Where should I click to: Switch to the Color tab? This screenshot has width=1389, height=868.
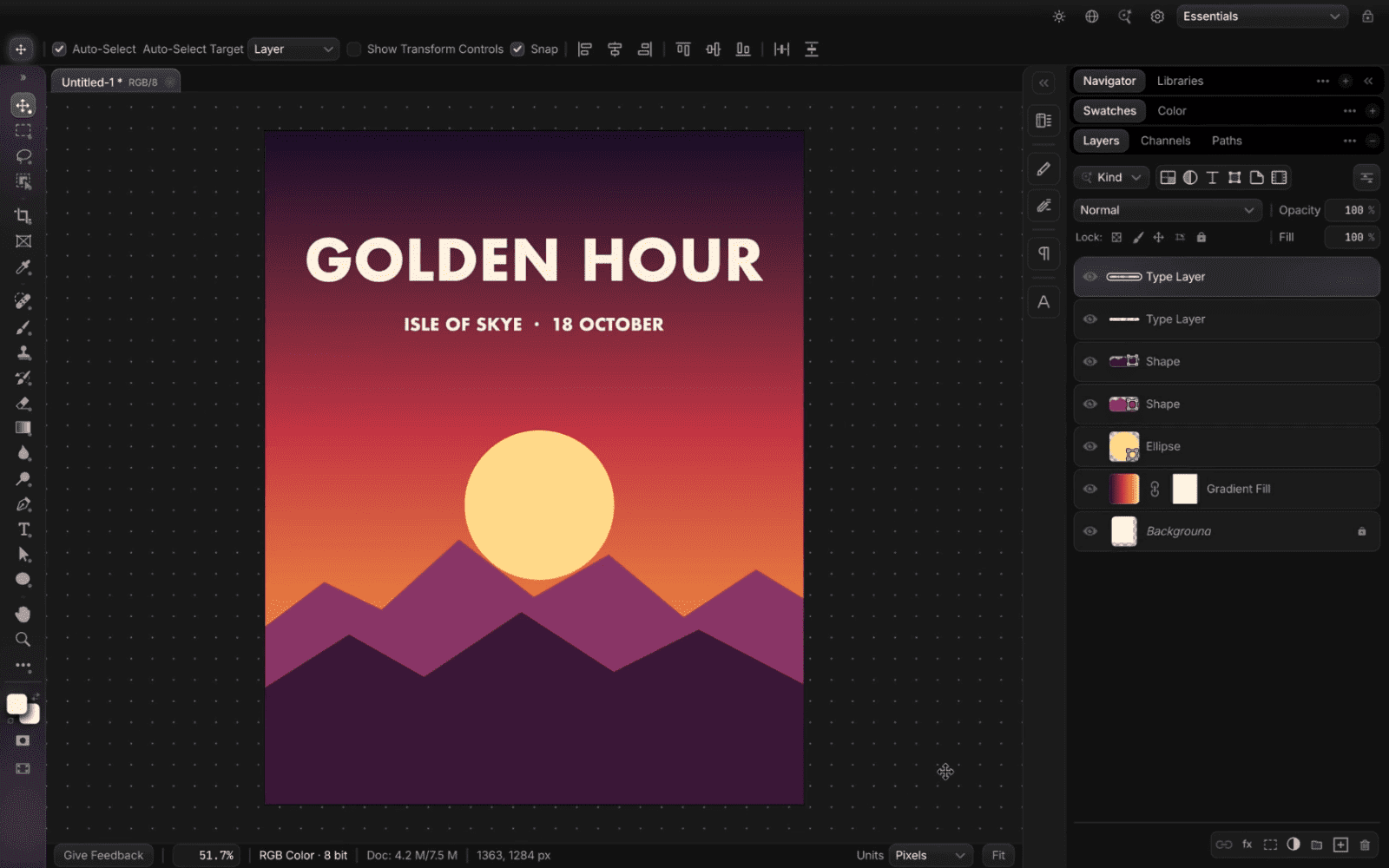(1171, 111)
